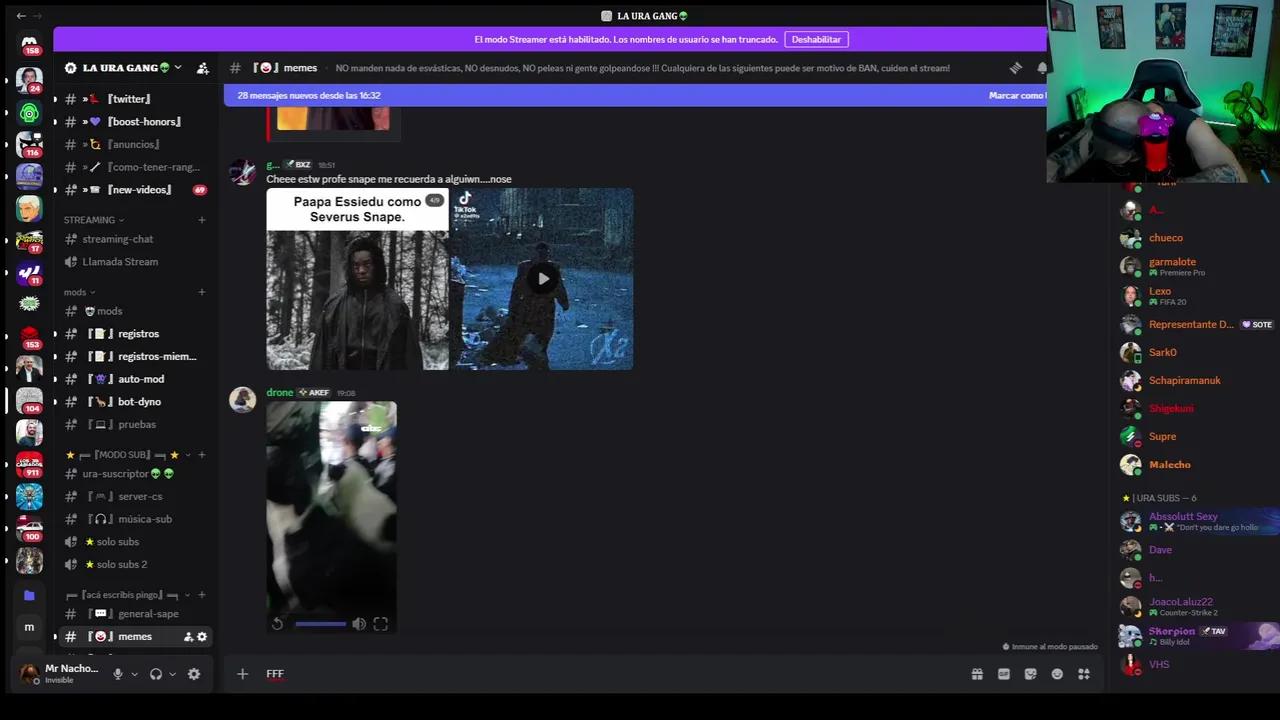This screenshot has height=720, width=1280.
Task: Open headphones output options arrow
Action: (x=172, y=674)
